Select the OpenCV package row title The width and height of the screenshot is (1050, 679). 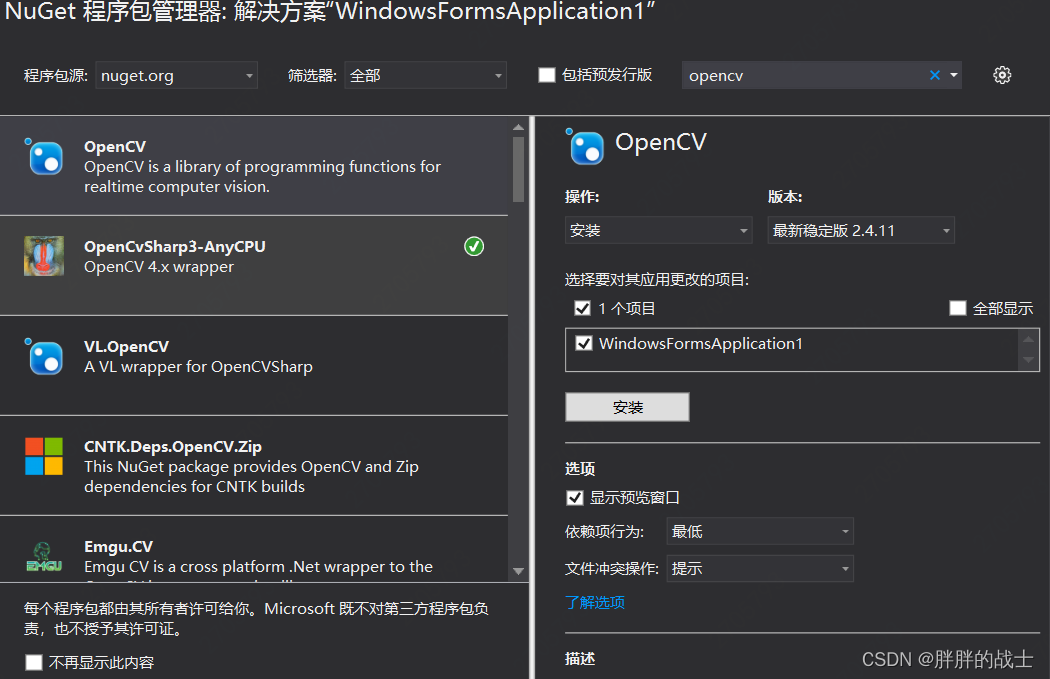[115, 147]
